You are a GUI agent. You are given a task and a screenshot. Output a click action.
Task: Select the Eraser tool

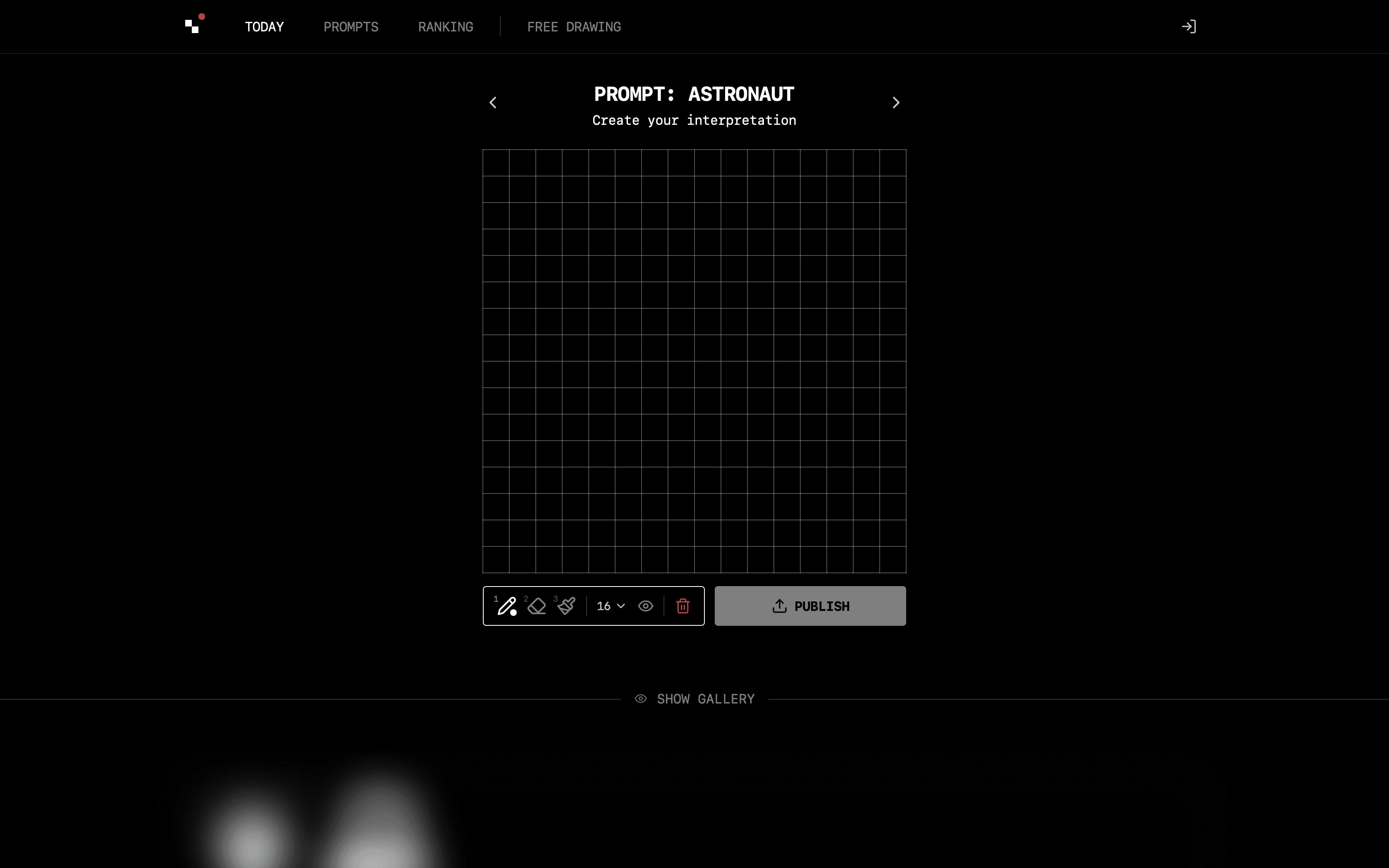click(537, 606)
